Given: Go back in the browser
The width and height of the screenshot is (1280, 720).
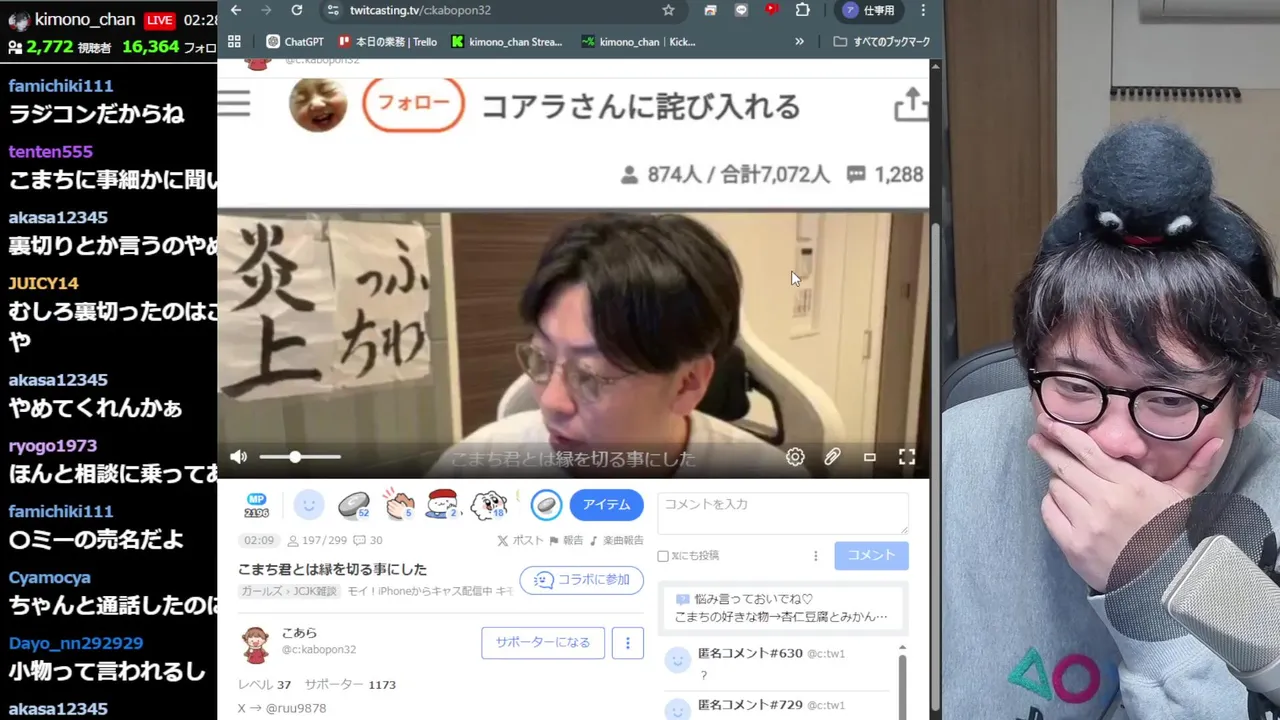Looking at the screenshot, I should pos(236,10).
